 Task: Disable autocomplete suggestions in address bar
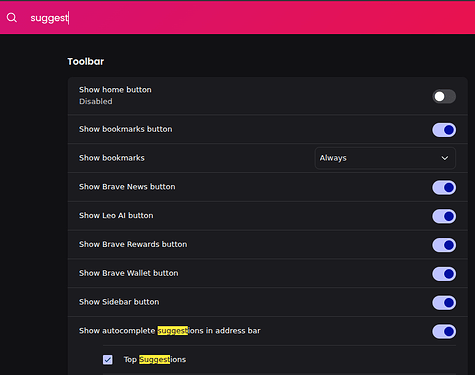point(444,331)
